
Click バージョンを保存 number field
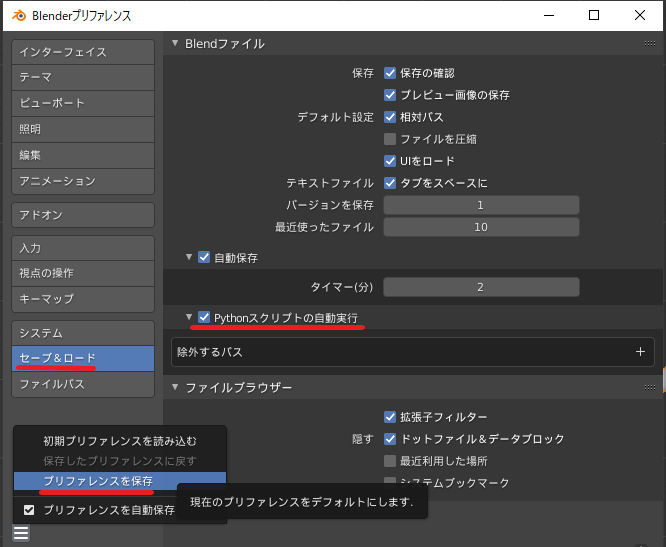pos(481,205)
